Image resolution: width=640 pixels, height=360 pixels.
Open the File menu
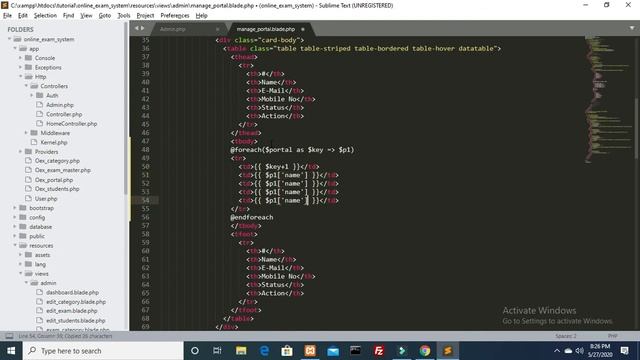[7, 16]
